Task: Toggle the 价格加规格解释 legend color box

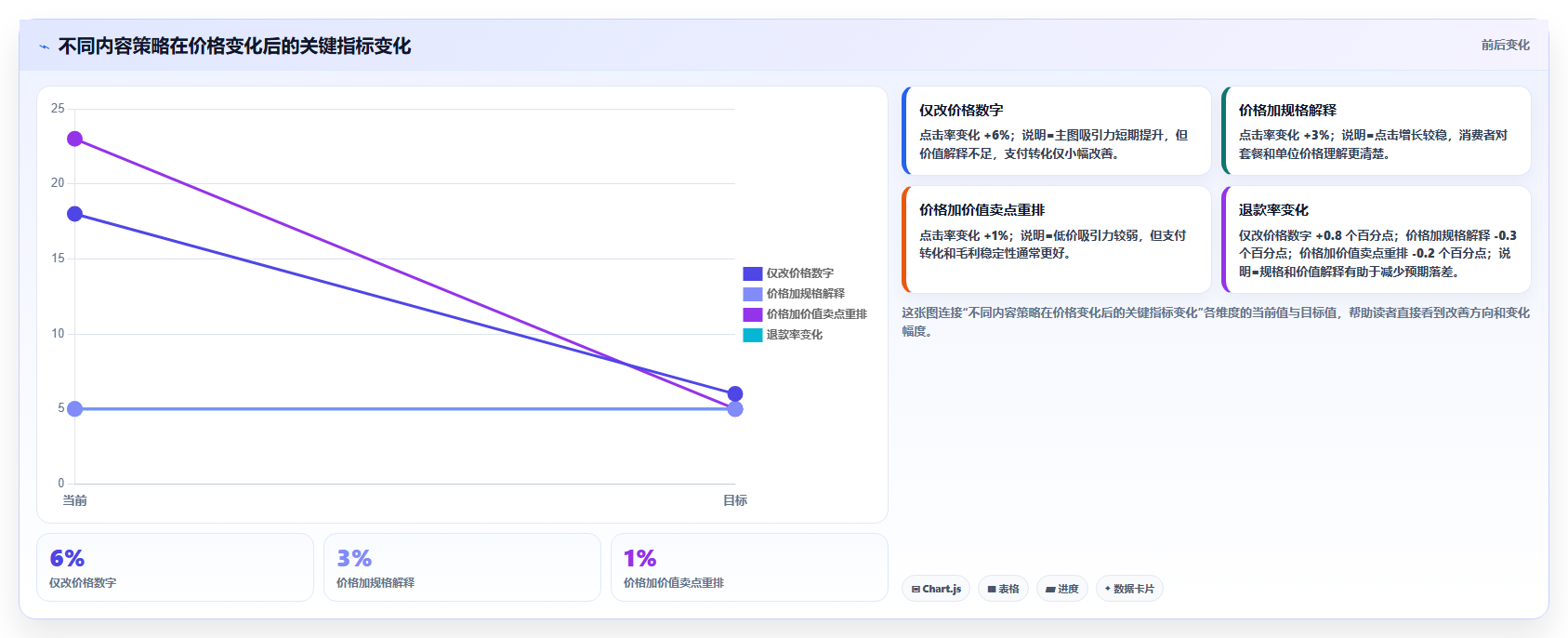Action: 752,294
